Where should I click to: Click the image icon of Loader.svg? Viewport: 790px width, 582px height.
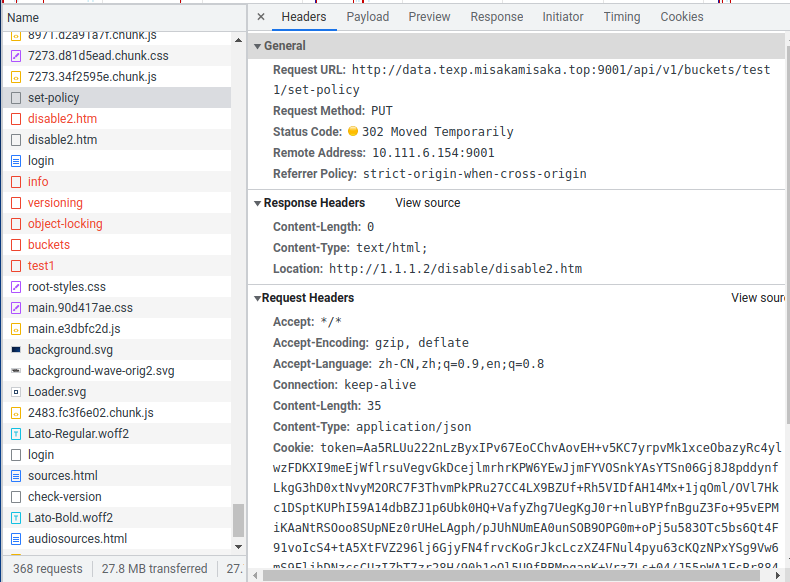point(16,392)
